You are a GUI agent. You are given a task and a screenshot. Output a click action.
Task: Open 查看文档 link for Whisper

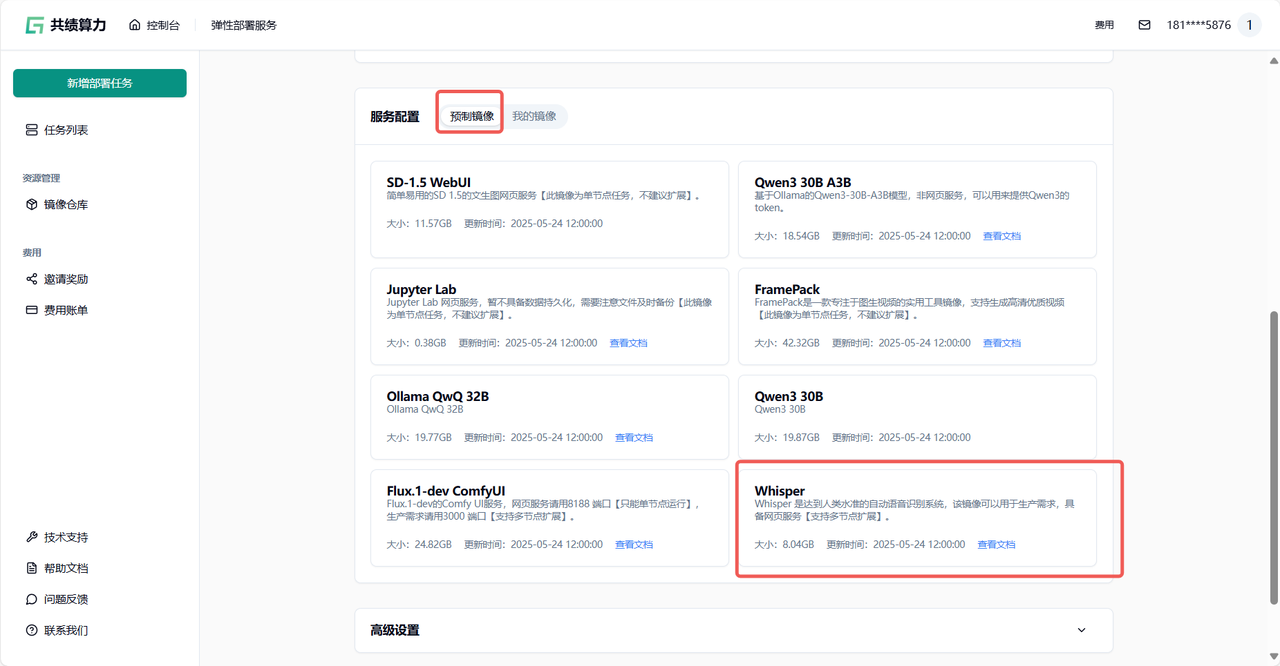point(996,545)
